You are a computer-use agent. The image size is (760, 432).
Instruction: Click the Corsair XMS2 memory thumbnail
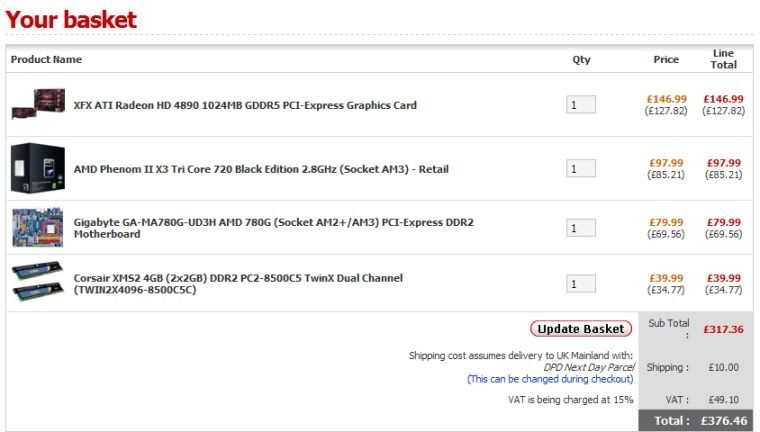tap(38, 283)
